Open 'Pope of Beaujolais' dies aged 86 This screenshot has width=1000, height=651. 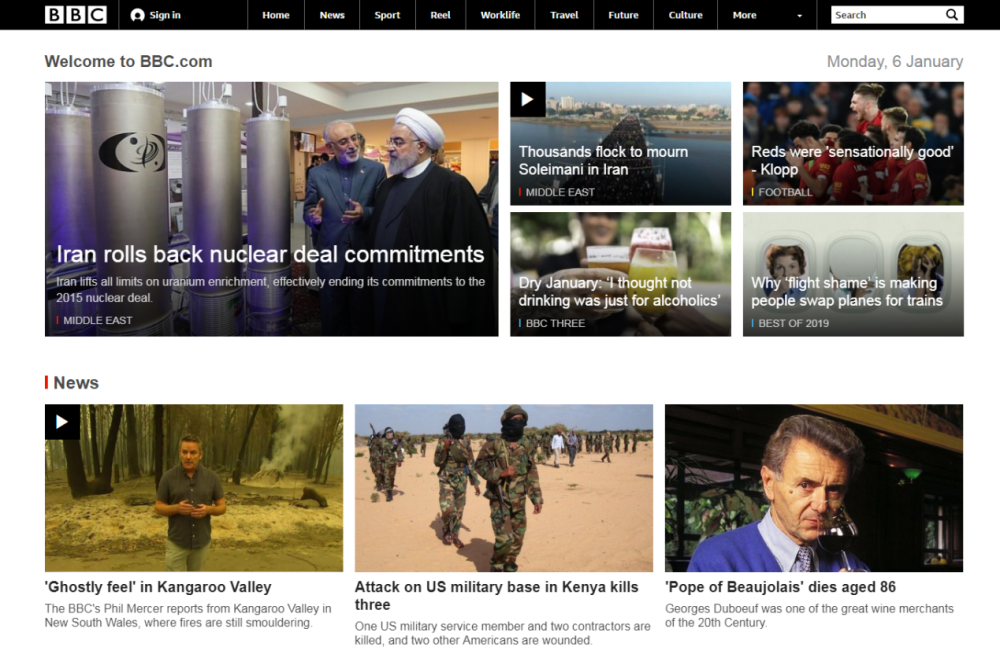coord(781,587)
